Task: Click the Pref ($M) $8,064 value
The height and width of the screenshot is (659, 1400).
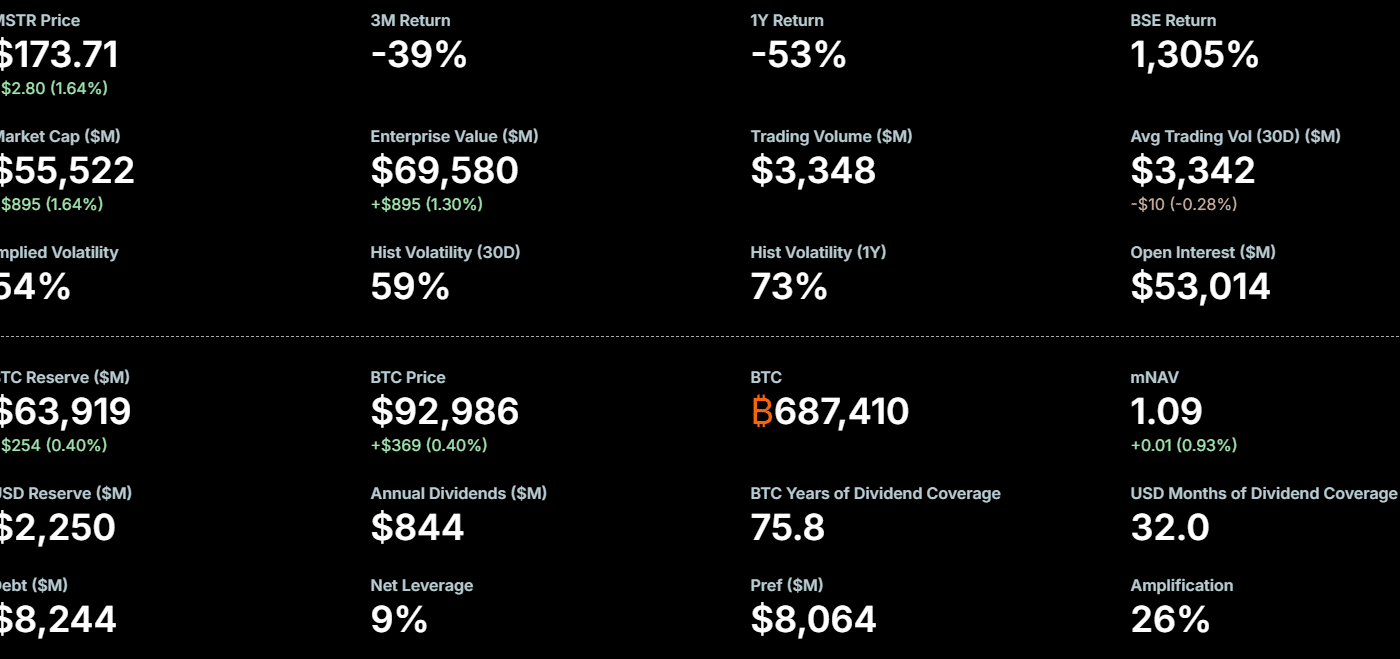Action: click(x=813, y=620)
